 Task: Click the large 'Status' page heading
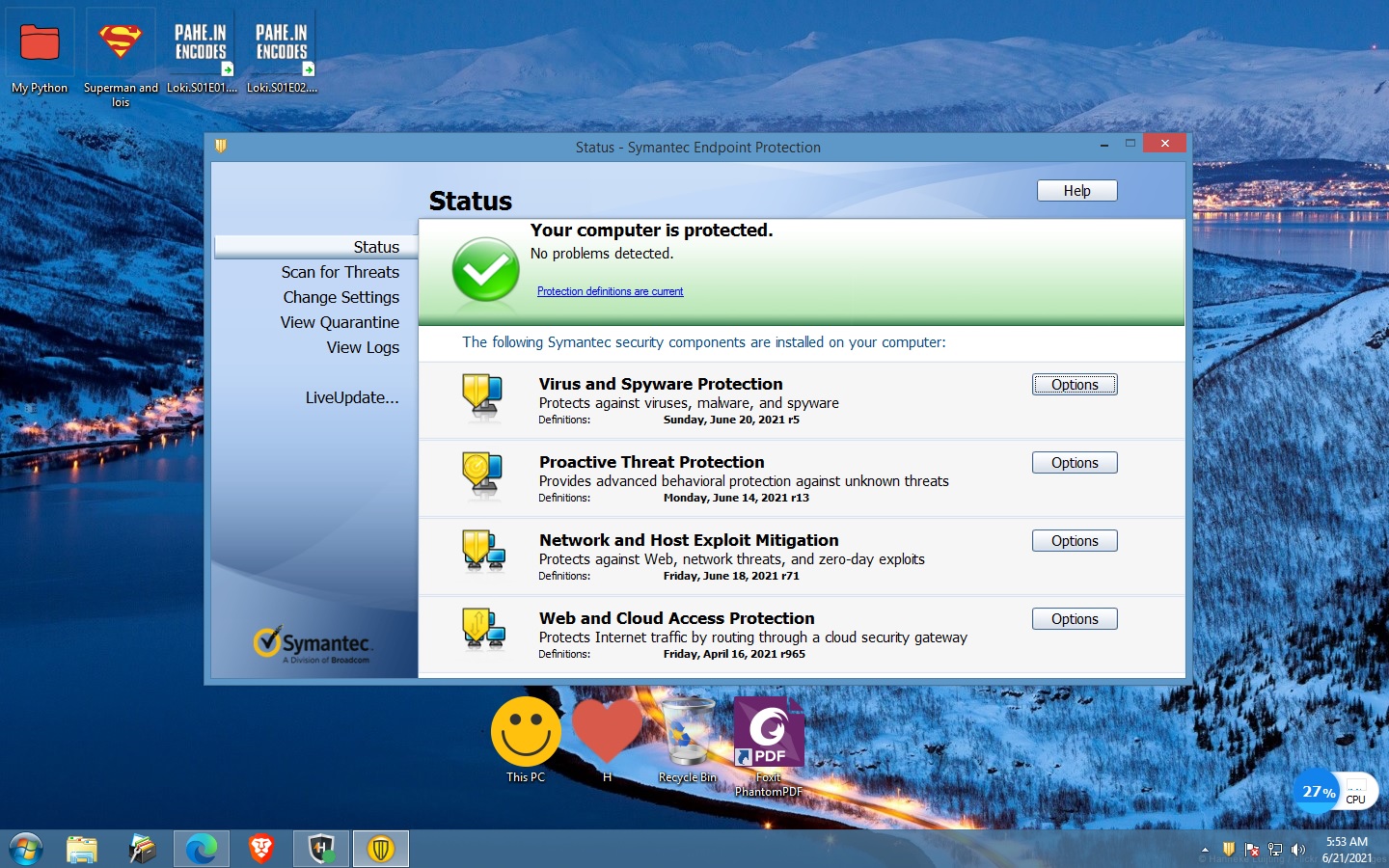(470, 201)
